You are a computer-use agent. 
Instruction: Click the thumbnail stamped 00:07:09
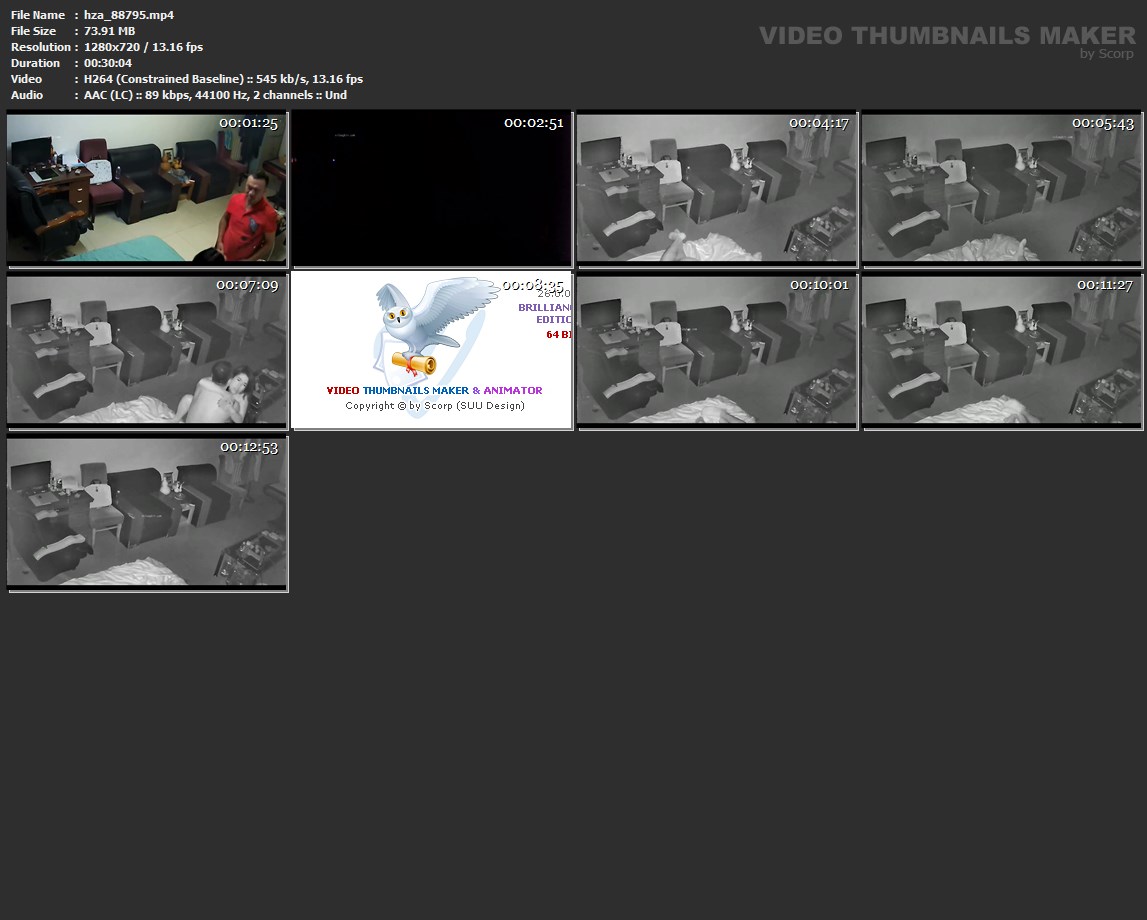(x=147, y=350)
